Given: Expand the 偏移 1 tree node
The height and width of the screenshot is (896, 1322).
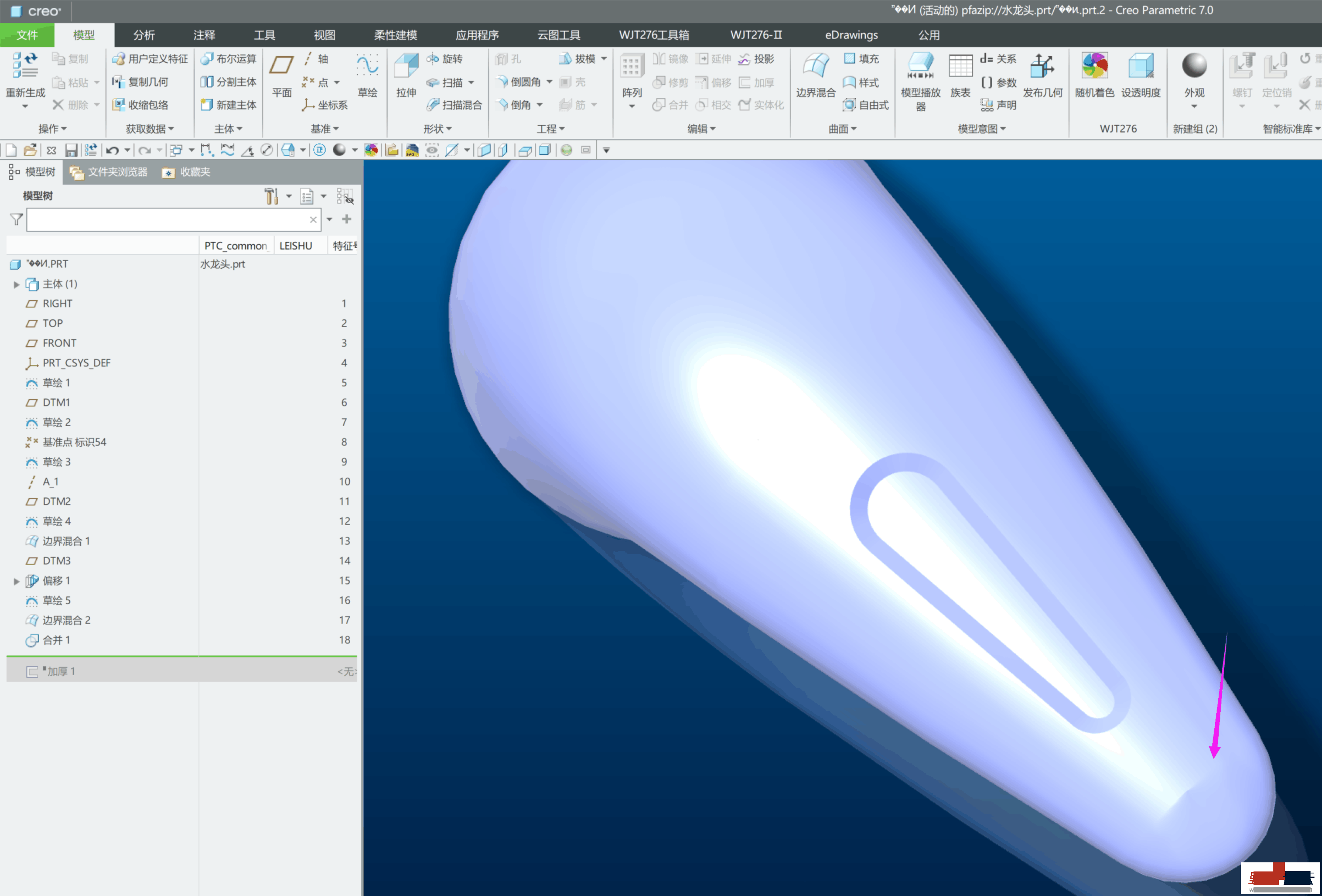Looking at the screenshot, I should pyautogui.click(x=17, y=581).
